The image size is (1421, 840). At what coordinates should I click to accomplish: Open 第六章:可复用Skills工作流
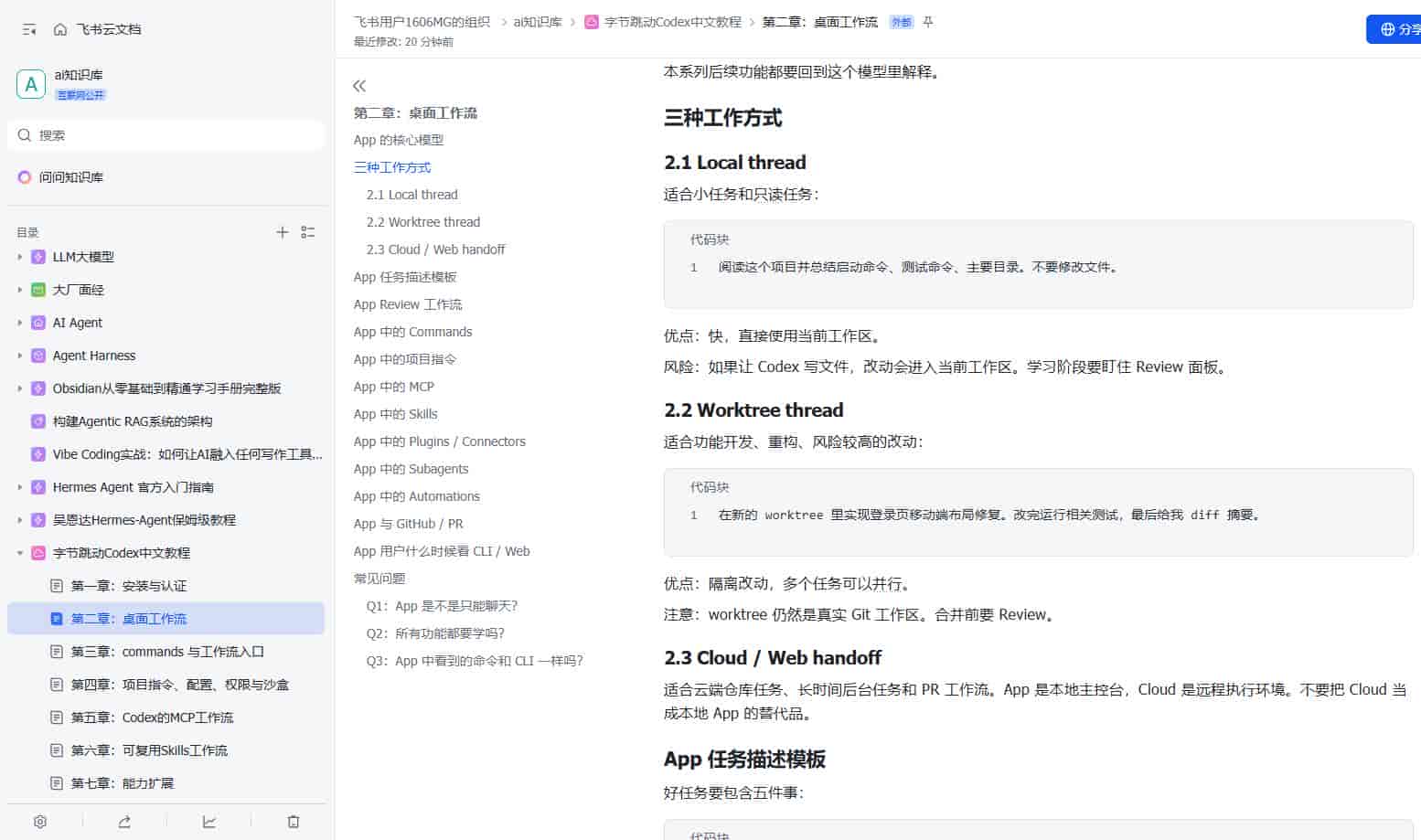(149, 750)
